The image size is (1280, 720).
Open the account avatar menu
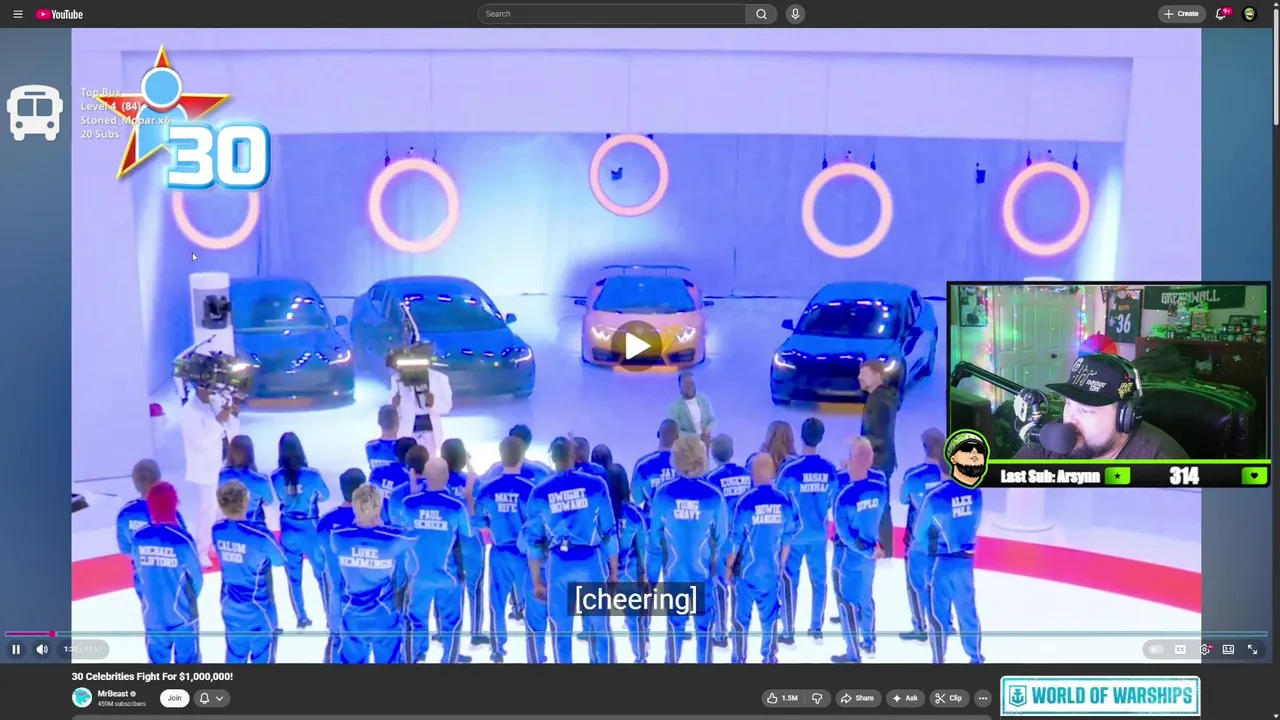coord(1249,14)
